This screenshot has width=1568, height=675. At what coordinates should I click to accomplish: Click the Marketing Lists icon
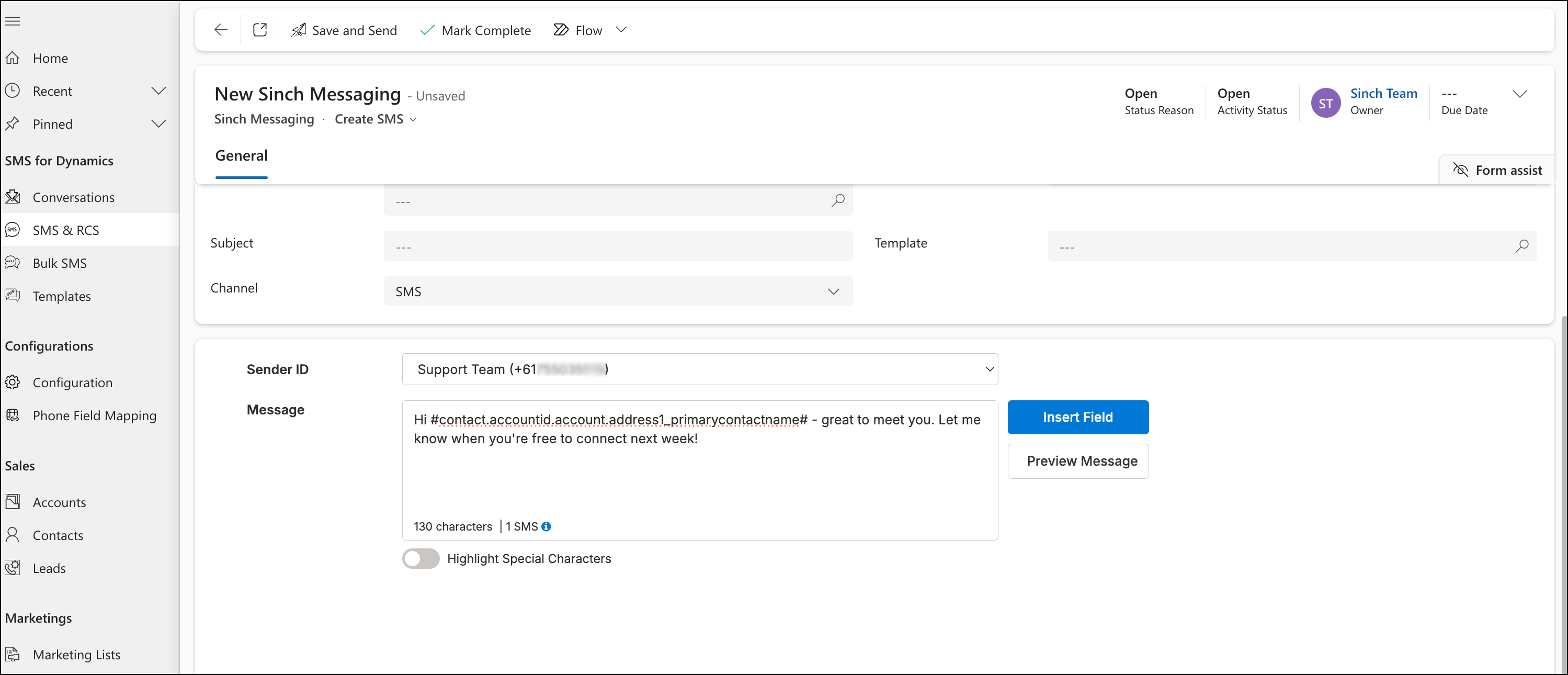(13, 654)
